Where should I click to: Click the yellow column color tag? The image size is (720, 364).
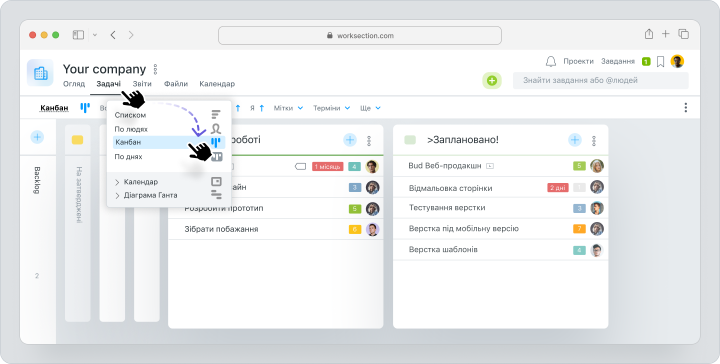click(x=77, y=140)
